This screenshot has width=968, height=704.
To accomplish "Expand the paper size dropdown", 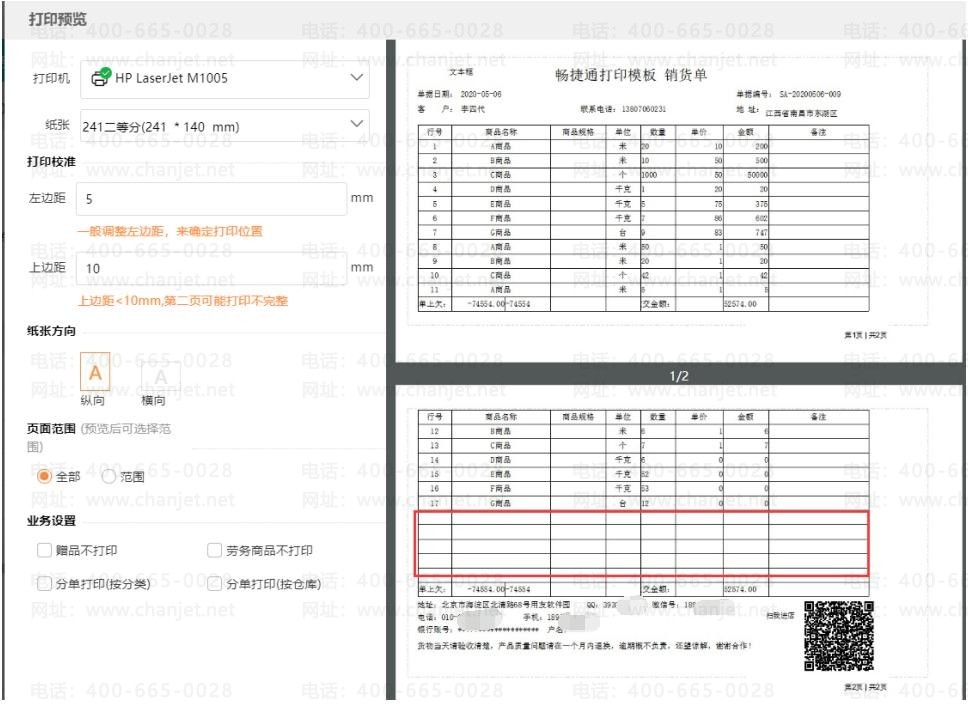I will pyautogui.click(x=356, y=124).
